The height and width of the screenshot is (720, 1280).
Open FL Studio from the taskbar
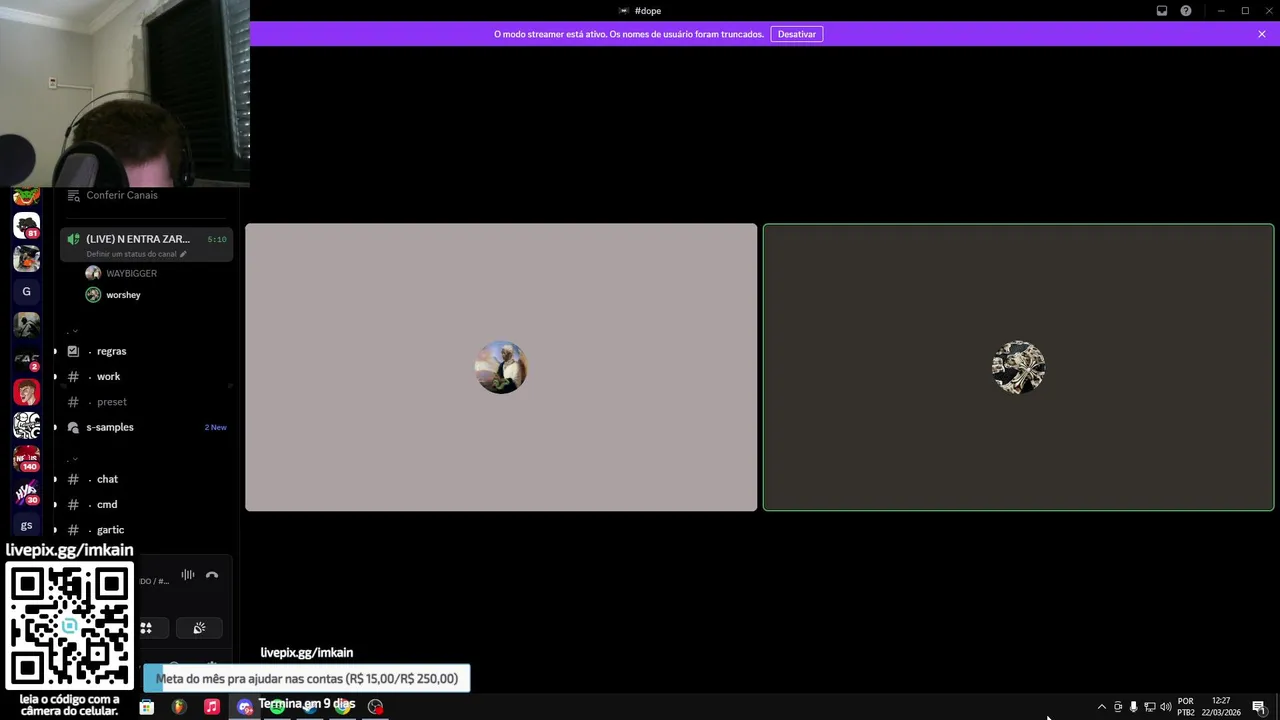coord(179,707)
